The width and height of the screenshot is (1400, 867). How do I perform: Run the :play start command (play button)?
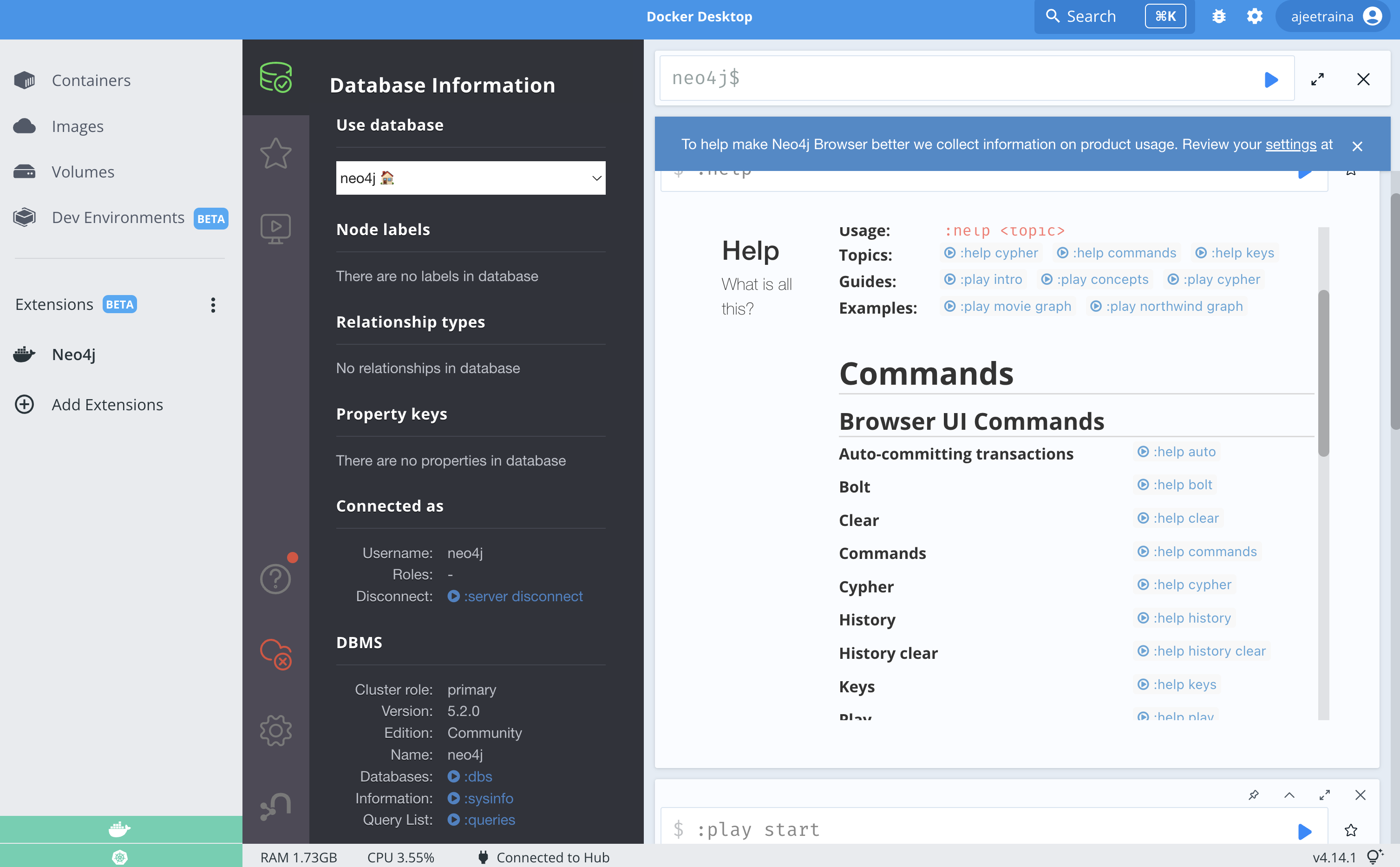click(x=1305, y=830)
